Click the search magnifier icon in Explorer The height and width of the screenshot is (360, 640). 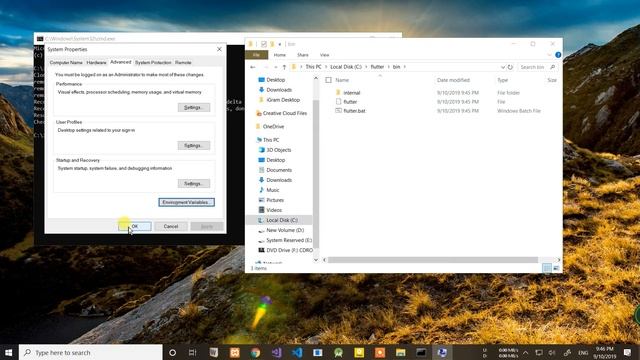(x=552, y=67)
